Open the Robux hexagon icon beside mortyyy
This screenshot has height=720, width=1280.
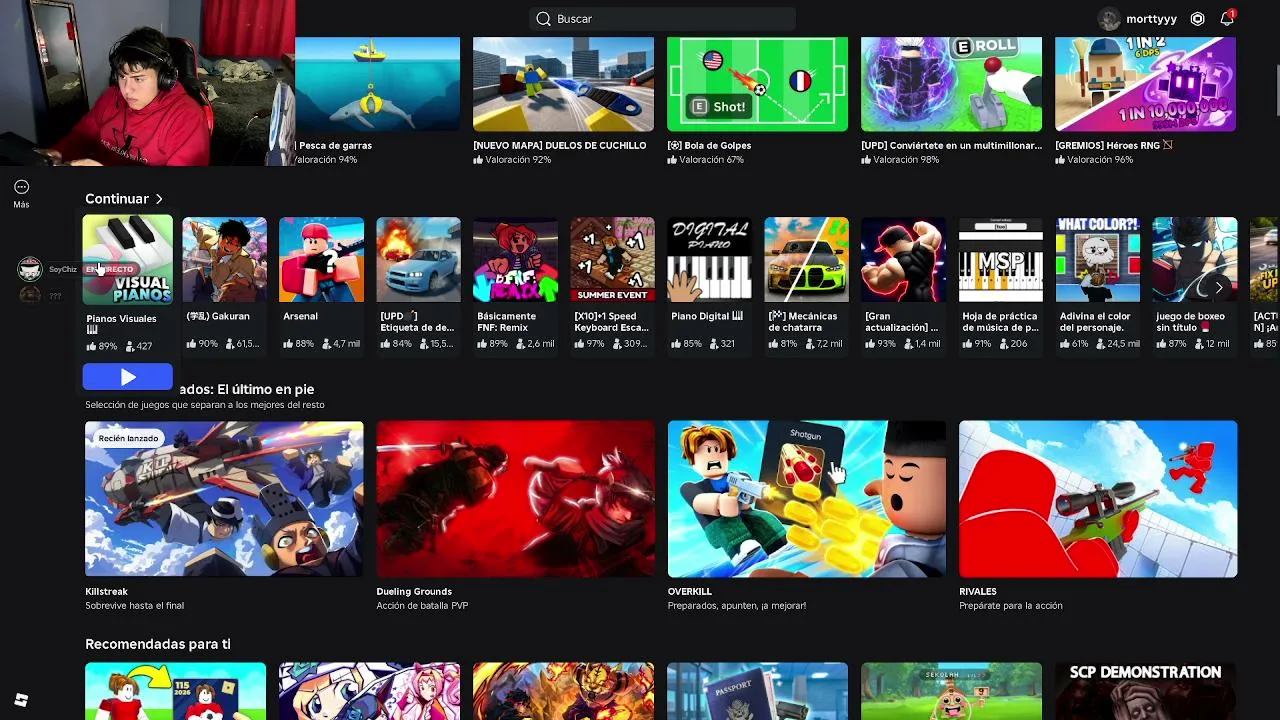pyautogui.click(x=1198, y=19)
